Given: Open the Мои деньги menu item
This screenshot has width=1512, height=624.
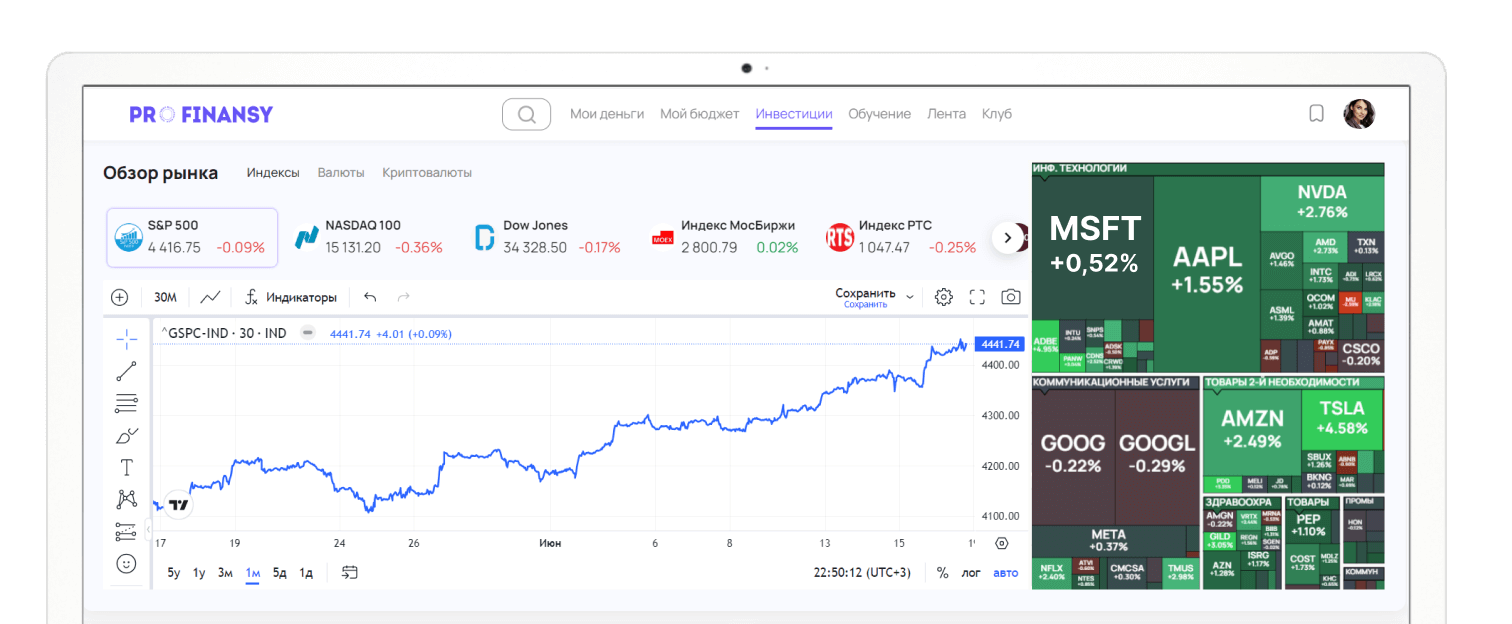Looking at the screenshot, I should coord(607,114).
